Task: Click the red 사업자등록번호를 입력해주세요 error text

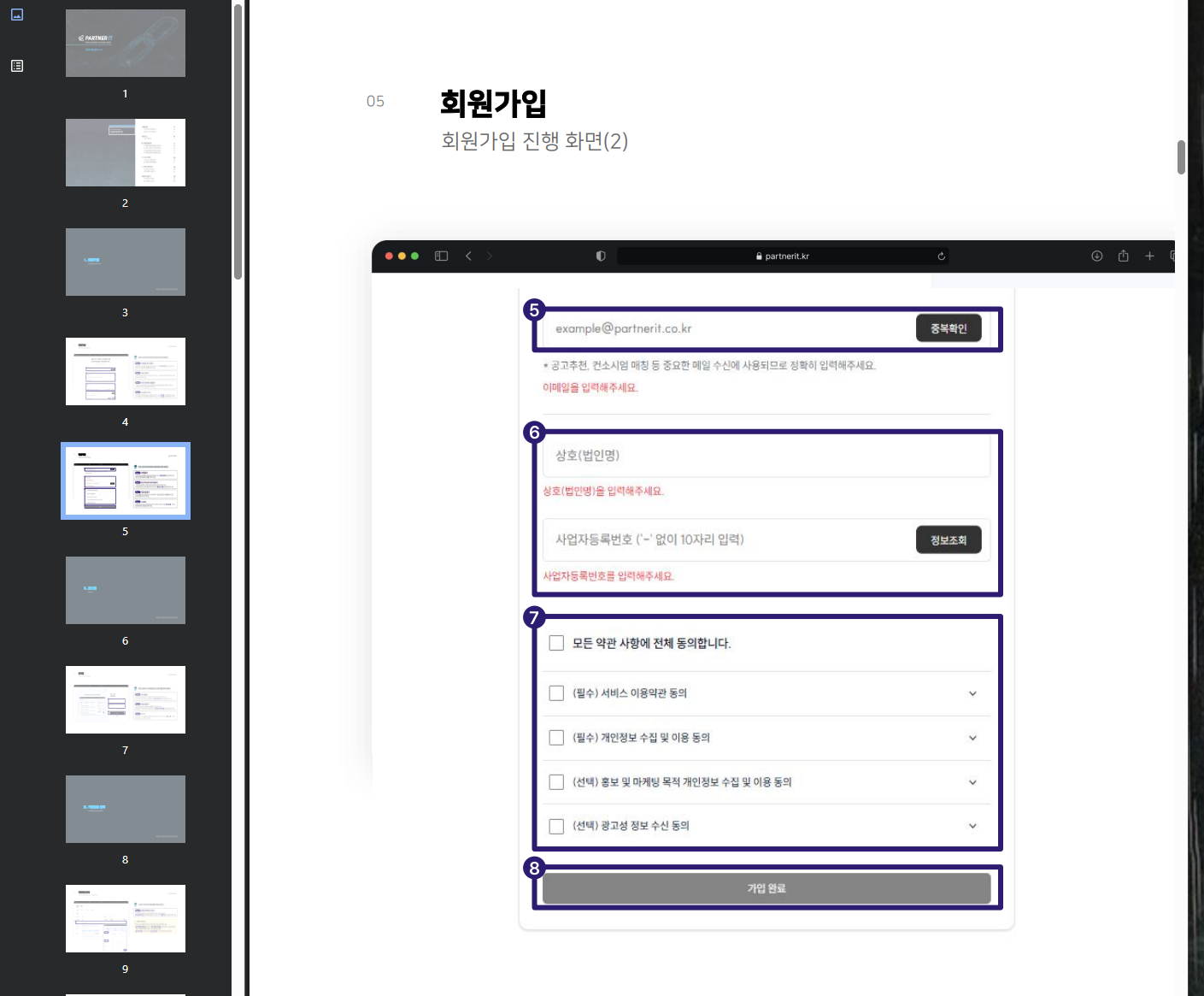Action: coord(608,576)
